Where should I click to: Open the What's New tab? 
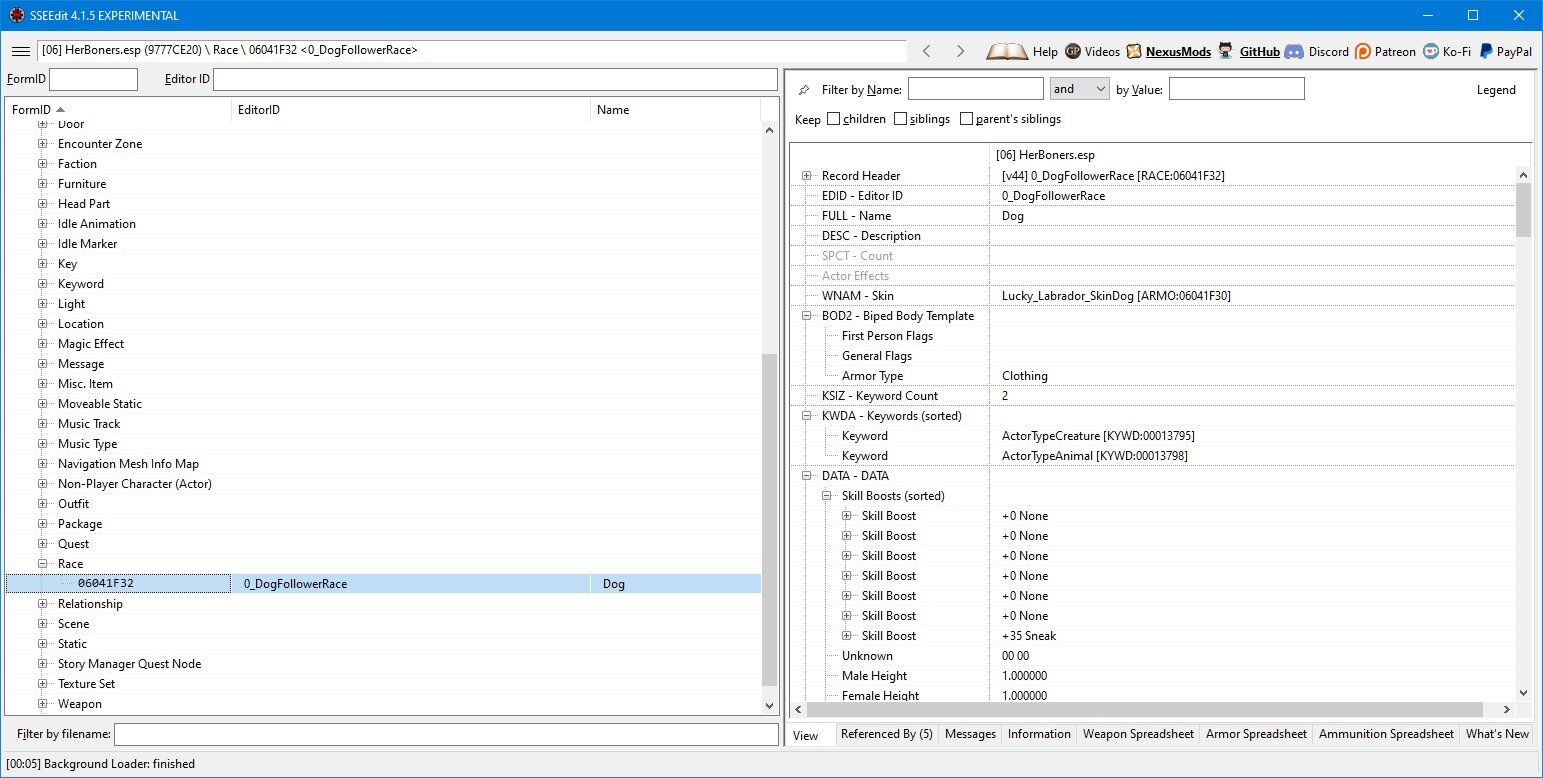(1496, 734)
